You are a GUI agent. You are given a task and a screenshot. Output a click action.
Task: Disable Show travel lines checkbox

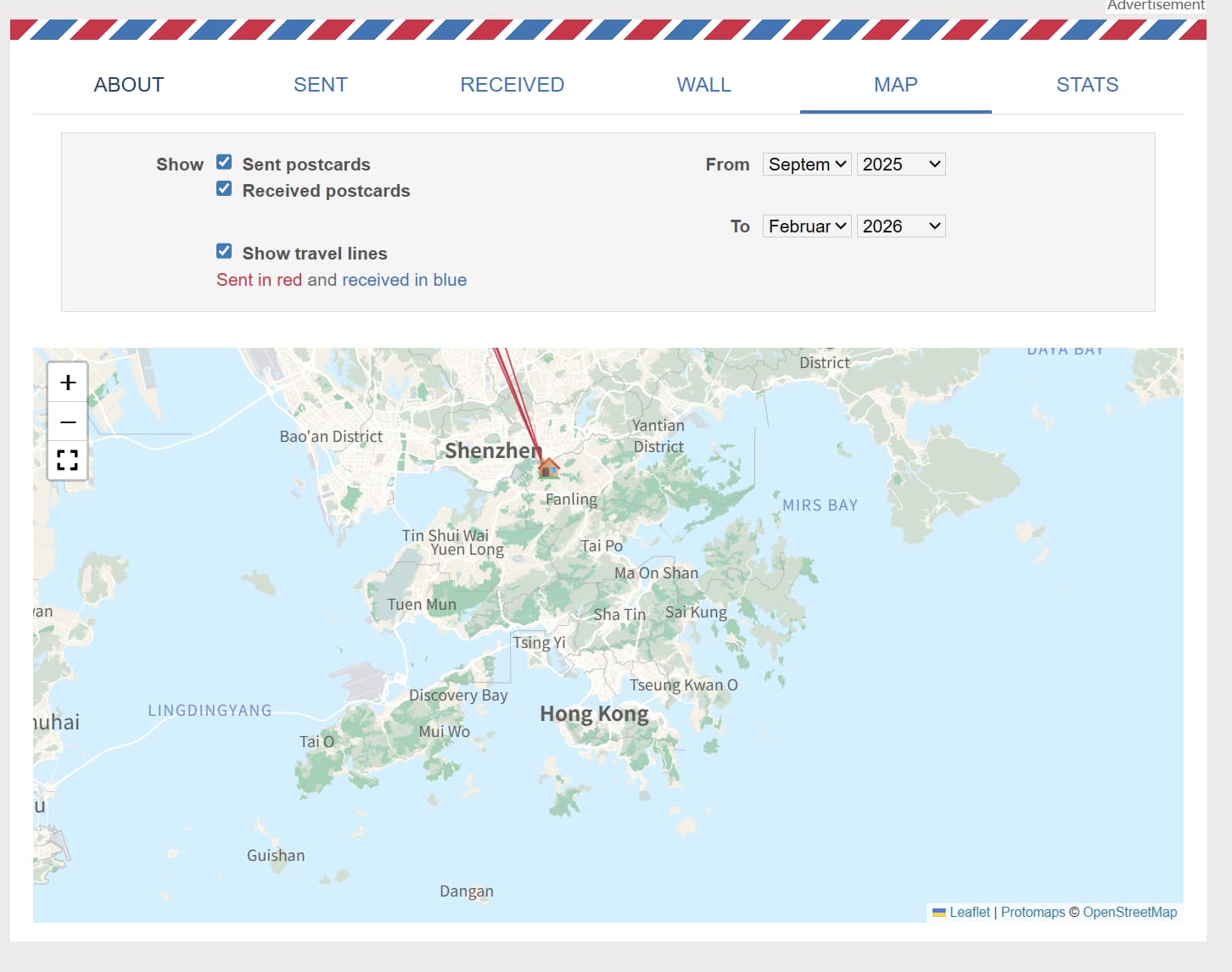(x=224, y=251)
